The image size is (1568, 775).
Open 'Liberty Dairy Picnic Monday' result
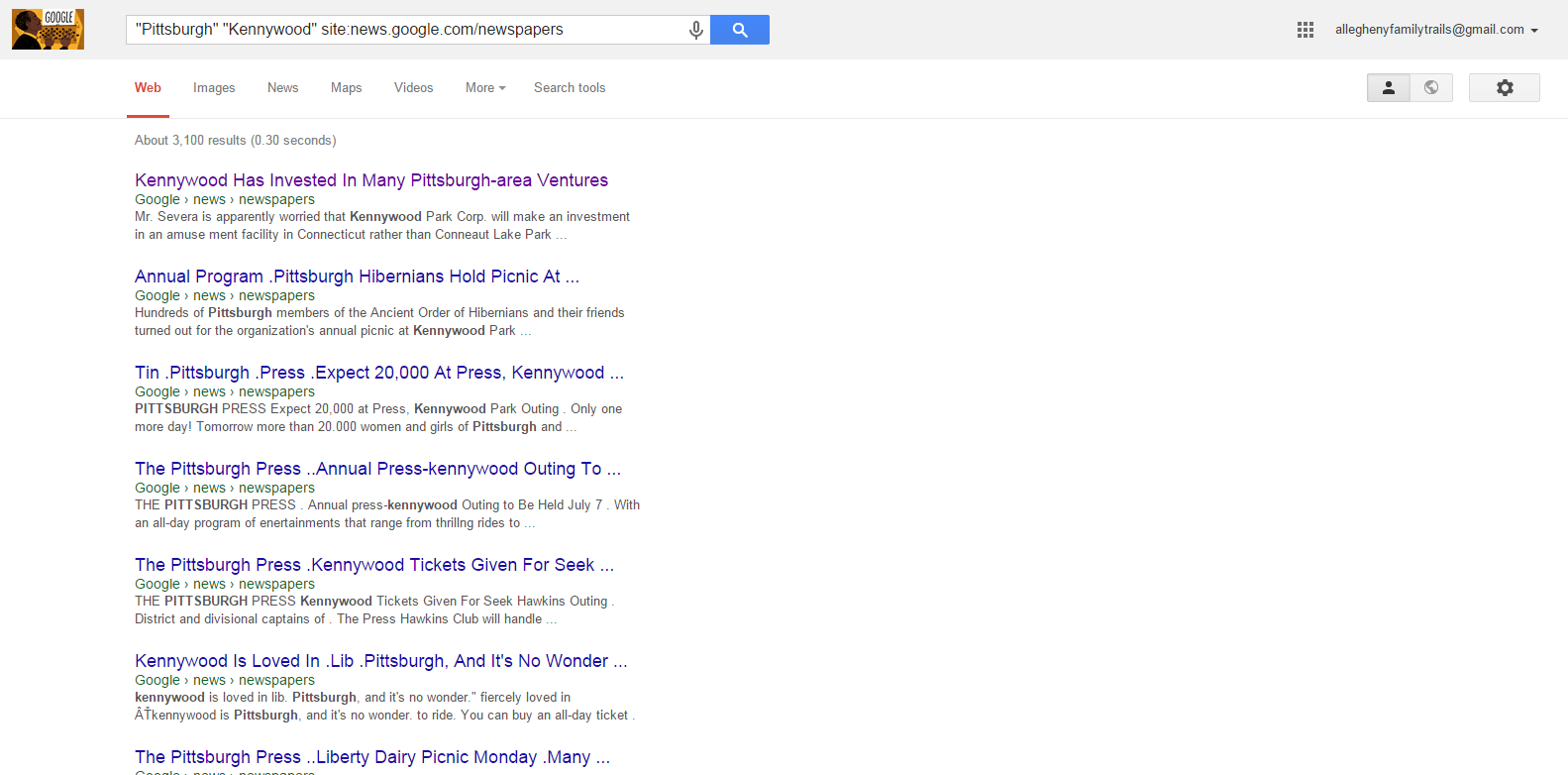[372, 757]
